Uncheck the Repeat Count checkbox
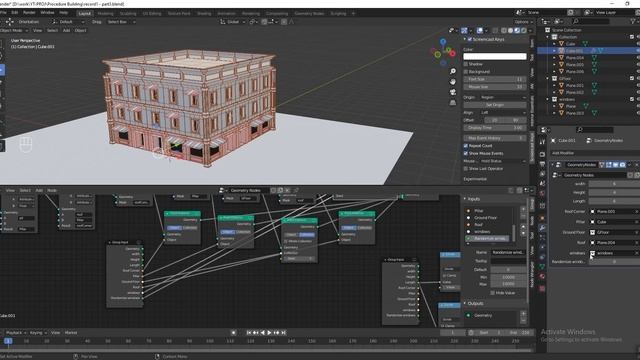Image resolution: width=640 pixels, height=360 pixels. [x=466, y=146]
